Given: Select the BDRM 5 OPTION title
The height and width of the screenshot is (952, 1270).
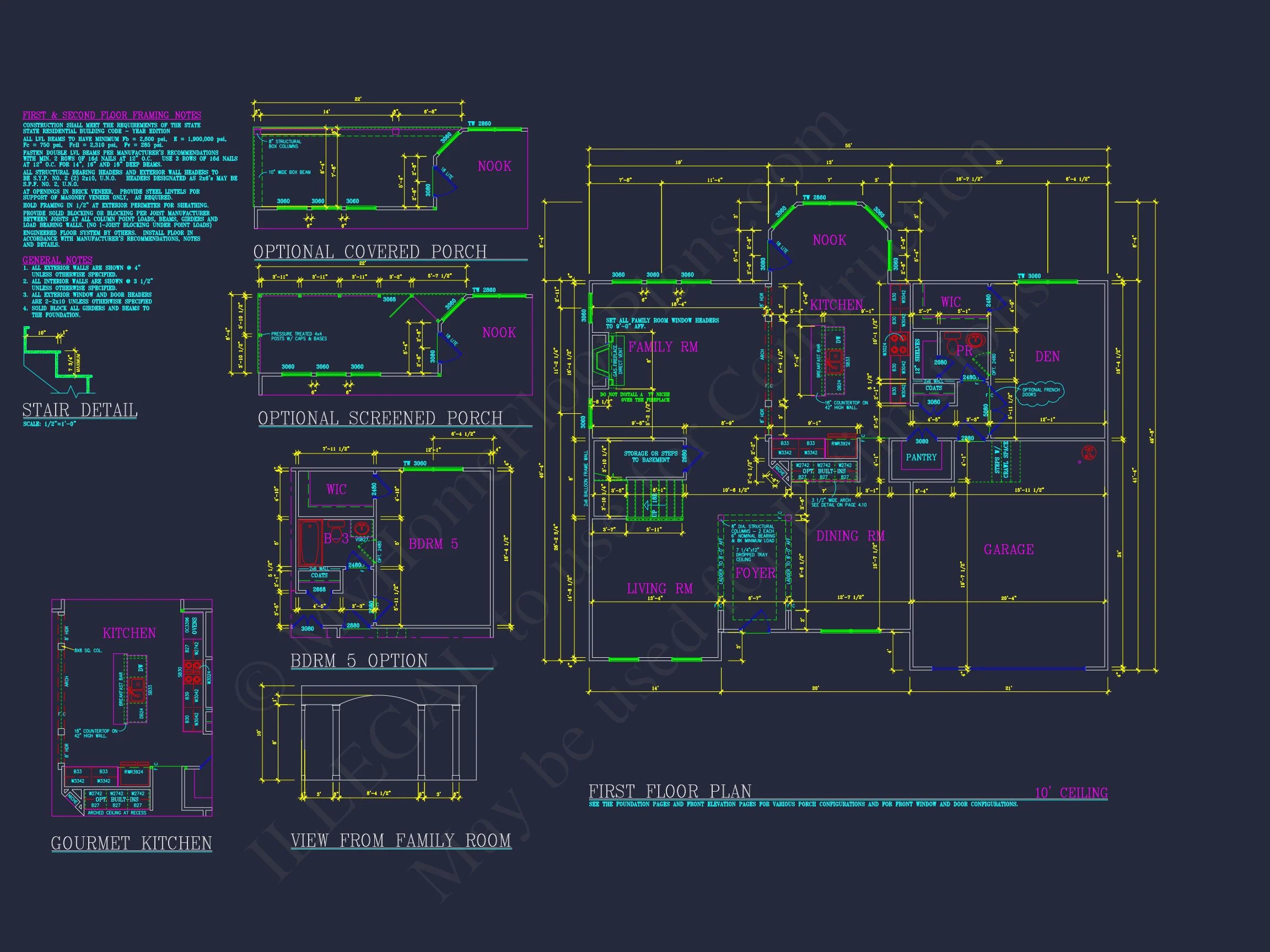Looking at the screenshot, I should click(359, 661).
